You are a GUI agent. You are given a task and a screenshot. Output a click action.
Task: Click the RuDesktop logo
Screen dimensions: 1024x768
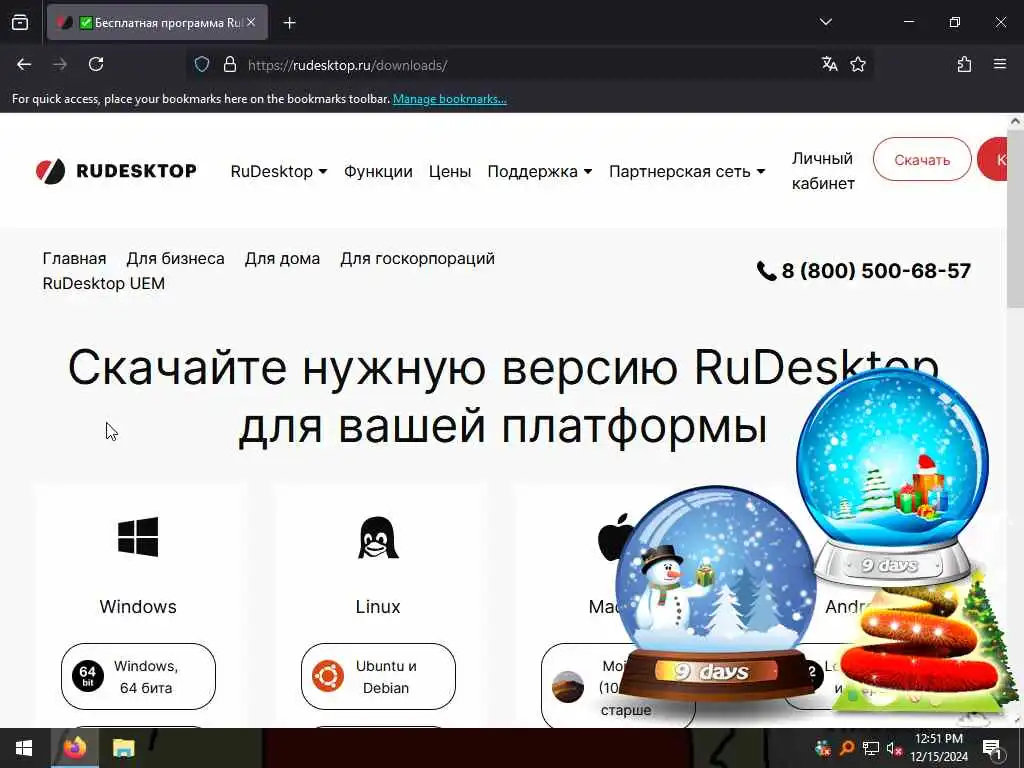[x=116, y=171]
